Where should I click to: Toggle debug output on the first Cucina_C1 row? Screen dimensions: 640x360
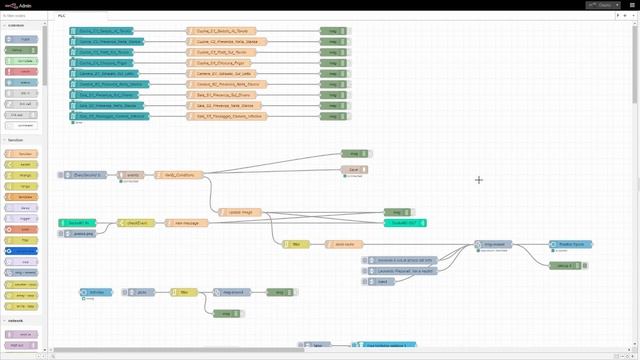tap(349, 31)
